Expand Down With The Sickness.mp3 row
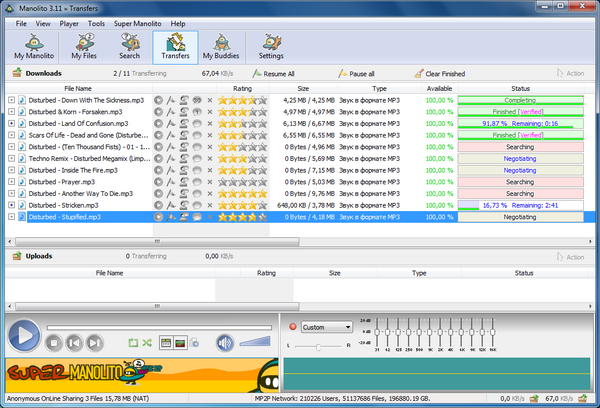The height and width of the screenshot is (408, 600). pyautogui.click(x=11, y=100)
